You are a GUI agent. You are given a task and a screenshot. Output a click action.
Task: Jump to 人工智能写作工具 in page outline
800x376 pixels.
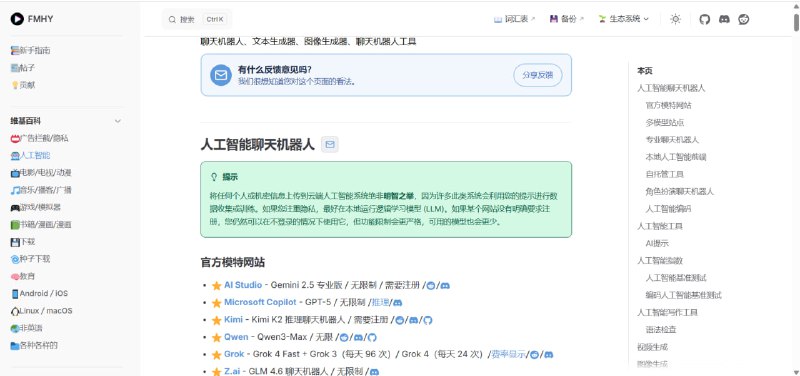click(667, 312)
